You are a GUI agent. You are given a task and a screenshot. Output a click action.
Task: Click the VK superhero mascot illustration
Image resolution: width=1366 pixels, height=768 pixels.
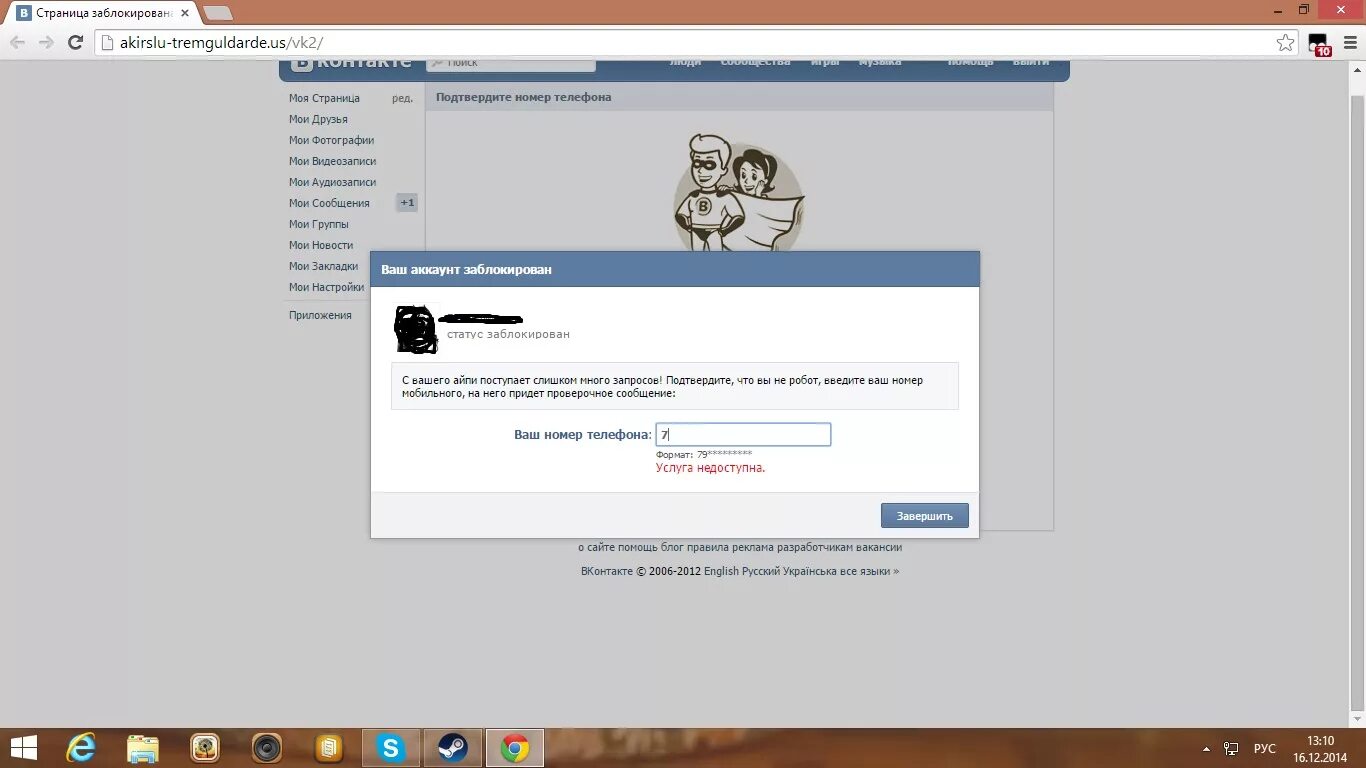click(x=738, y=192)
